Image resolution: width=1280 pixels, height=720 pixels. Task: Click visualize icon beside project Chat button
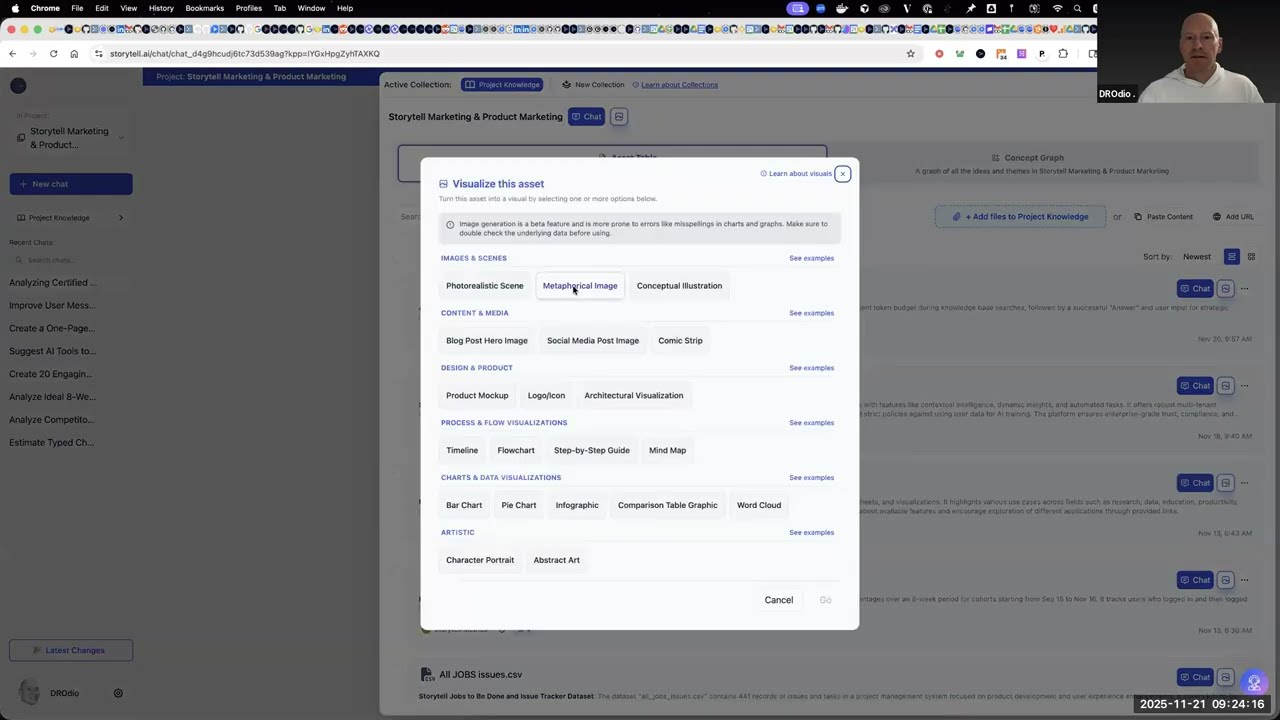coord(619,117)
